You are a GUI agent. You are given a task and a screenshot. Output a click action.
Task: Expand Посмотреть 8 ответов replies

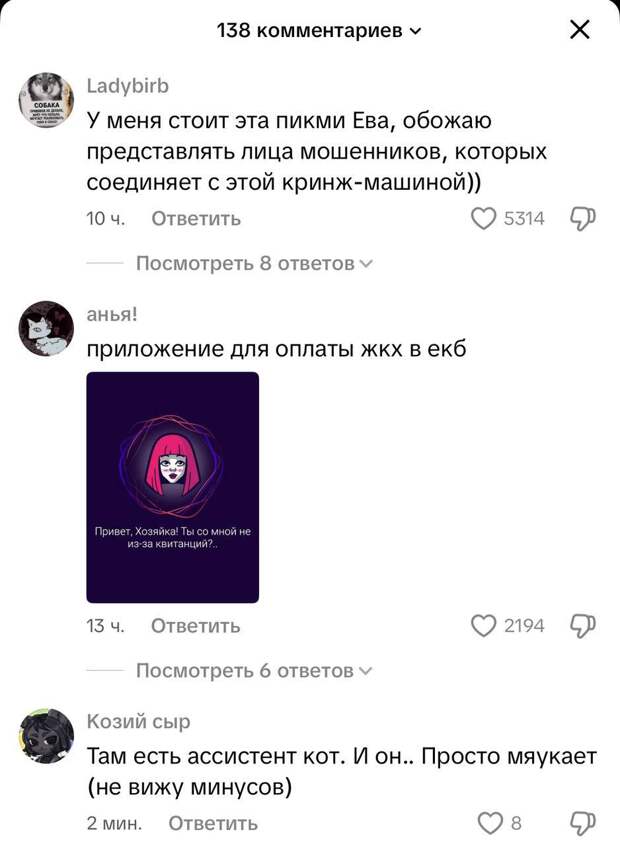pos(254,263)
